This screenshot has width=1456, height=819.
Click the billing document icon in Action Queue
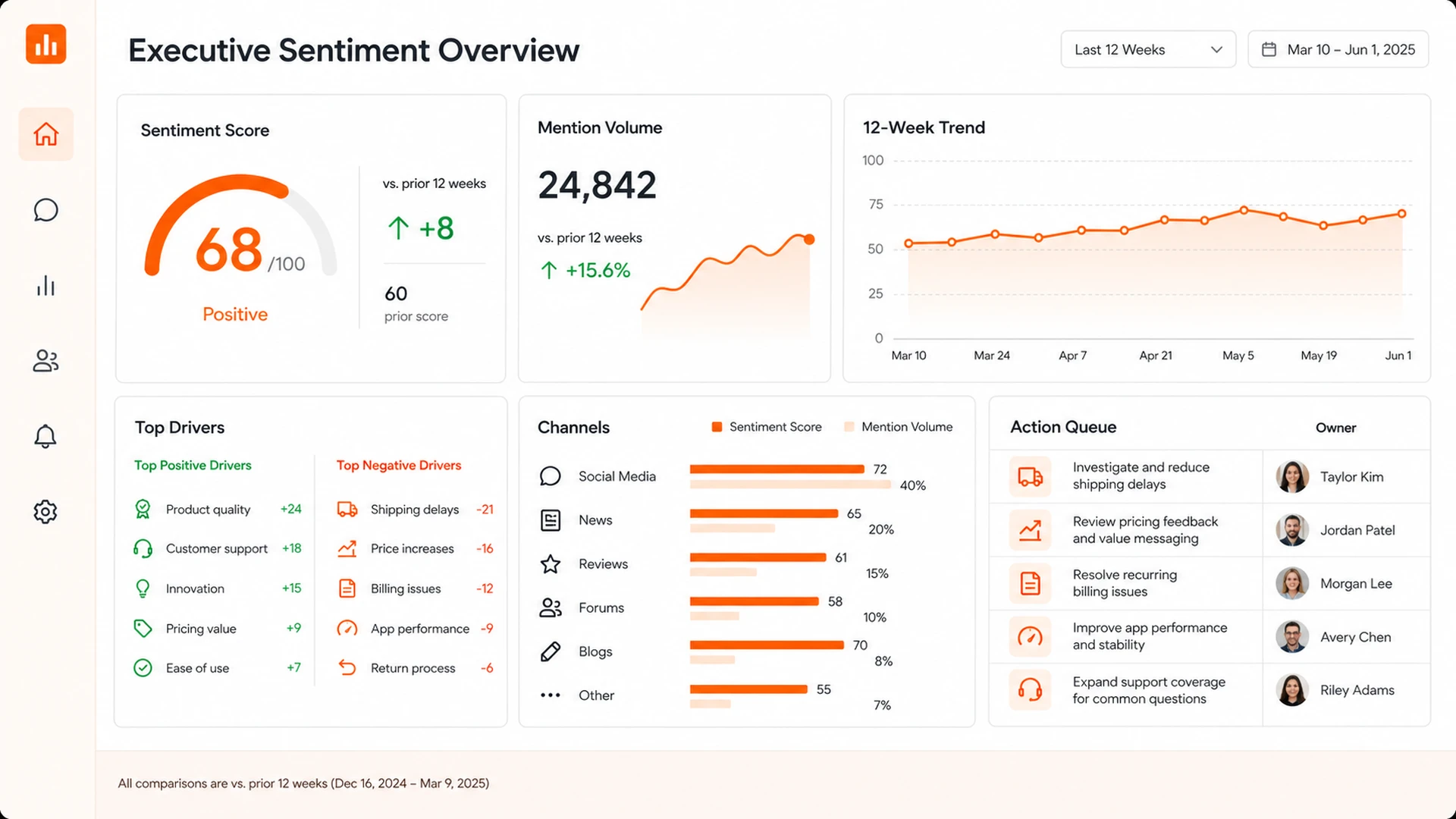point(1030,583)
